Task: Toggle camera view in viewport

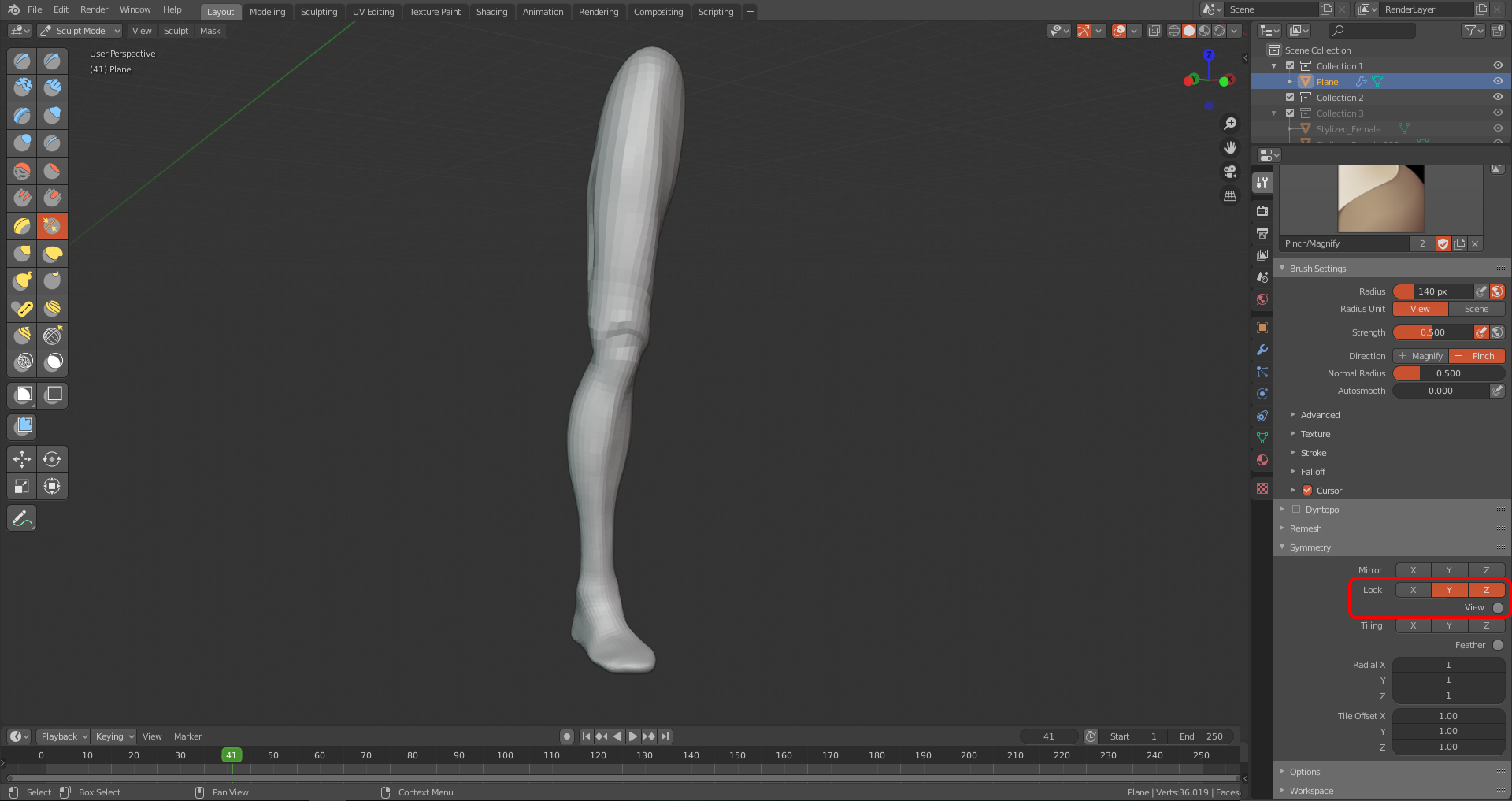Action: (1229, 172)
